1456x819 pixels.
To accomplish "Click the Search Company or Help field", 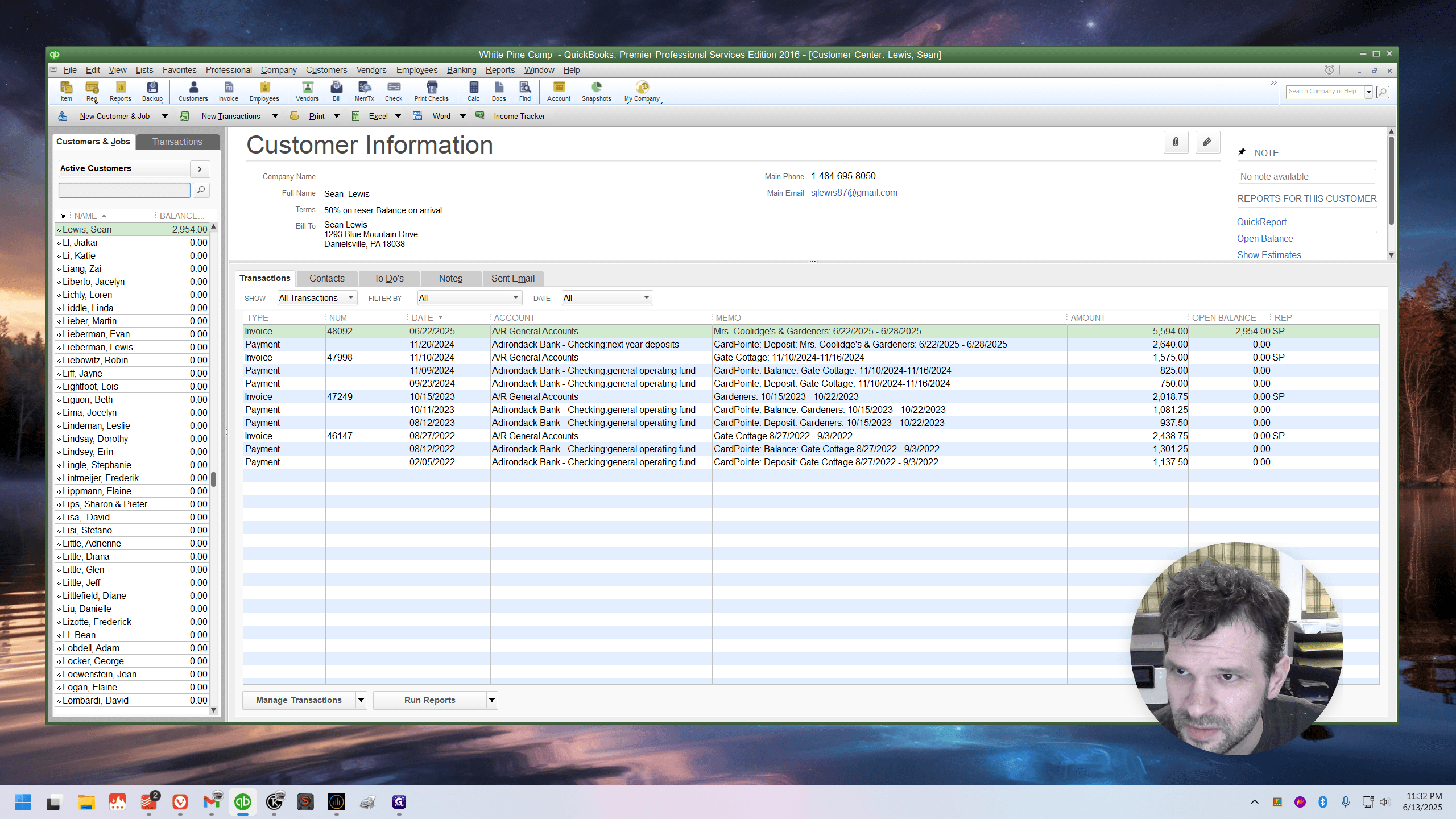I will tap(1325, 92).
